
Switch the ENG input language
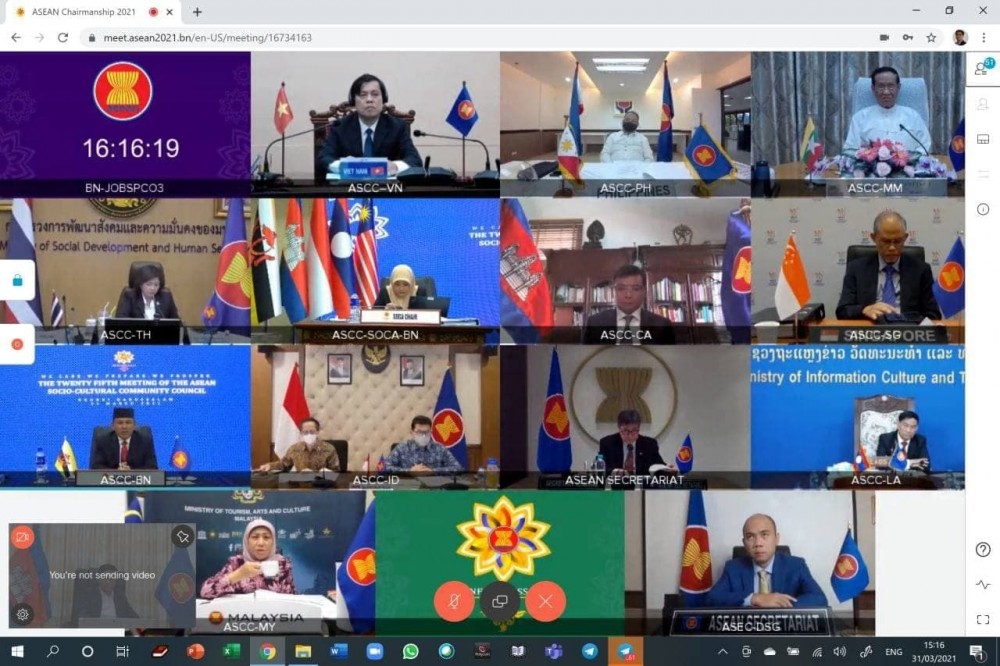point(893,651)
